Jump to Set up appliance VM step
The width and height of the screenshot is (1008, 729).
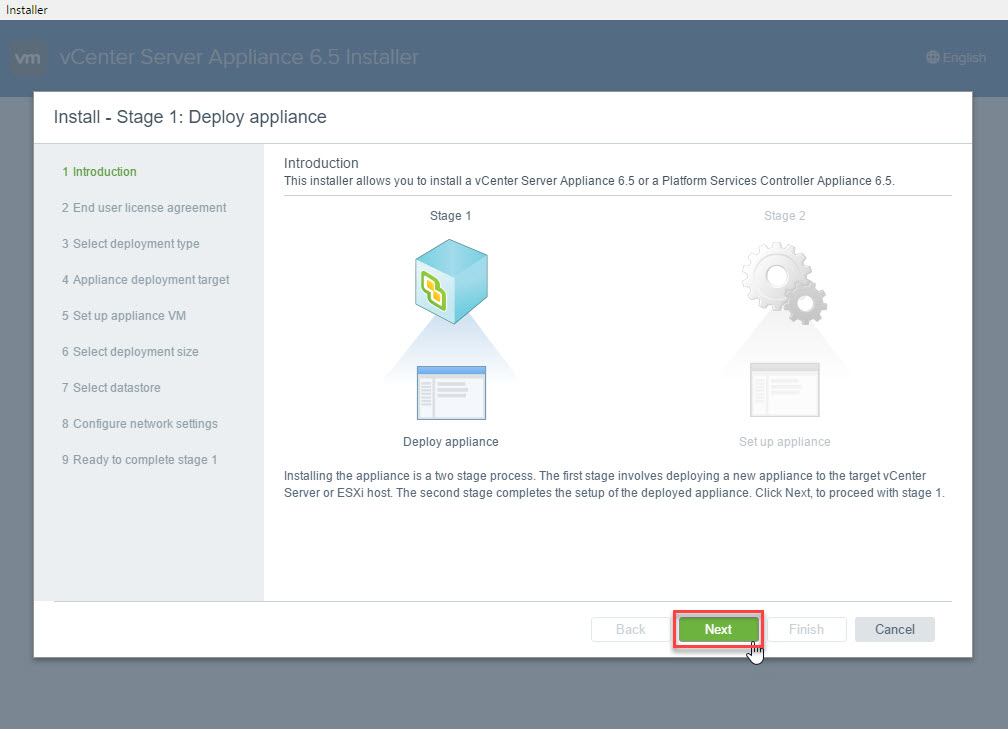coord(124,316)
